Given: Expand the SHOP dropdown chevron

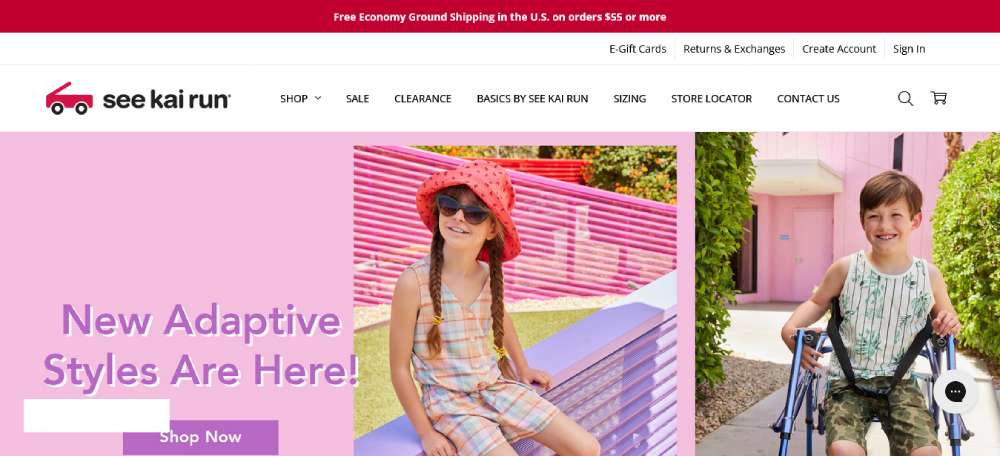Looking at the screenshot, I should tap(318, 98).
